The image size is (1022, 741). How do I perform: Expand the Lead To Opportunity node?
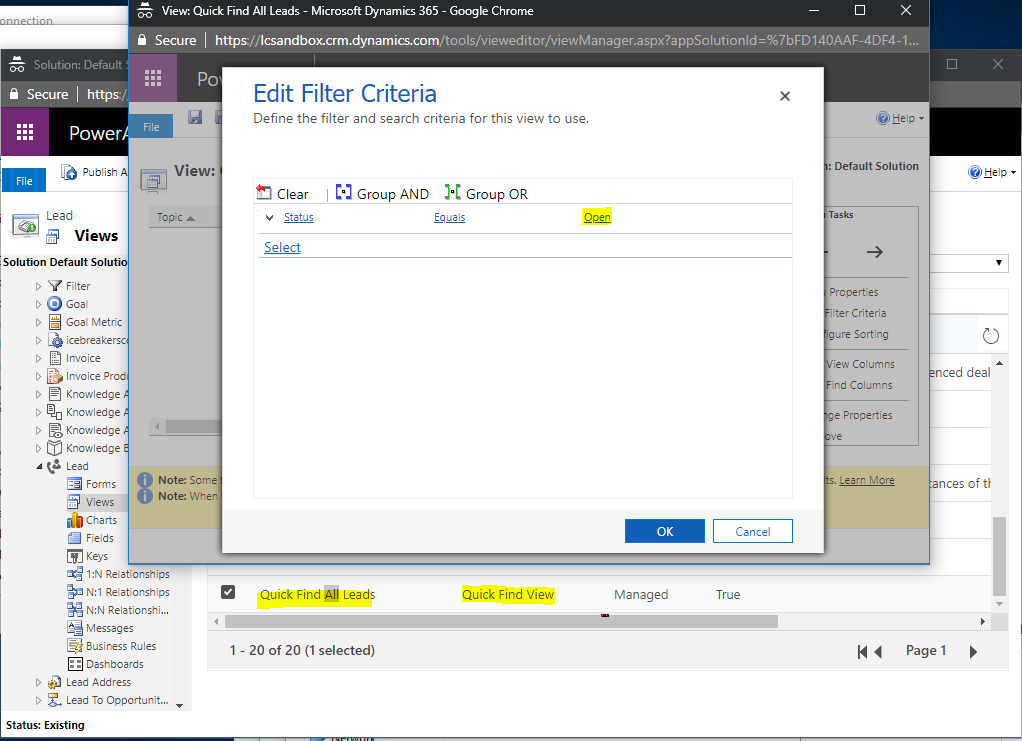pos(38,701)
